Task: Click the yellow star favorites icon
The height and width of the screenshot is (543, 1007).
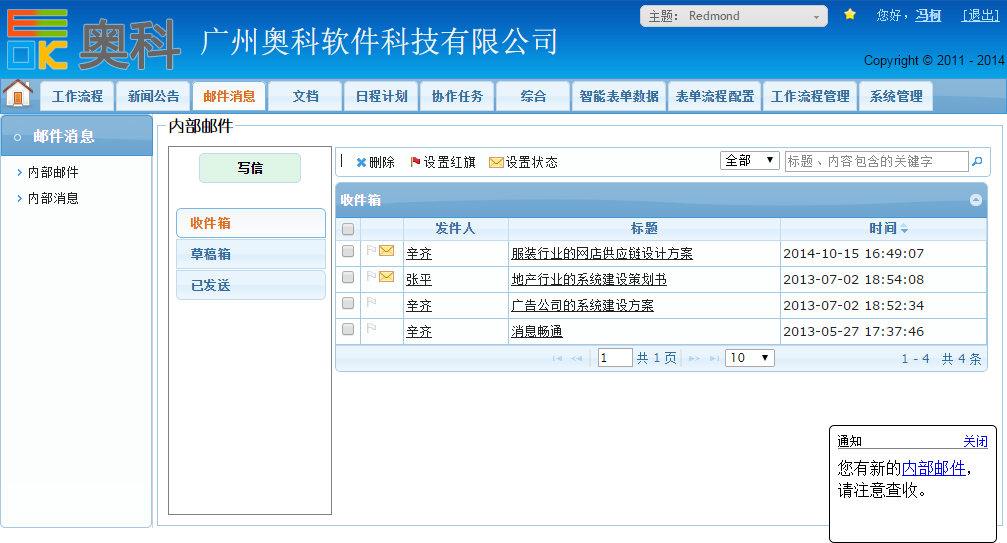Action: 850,15
